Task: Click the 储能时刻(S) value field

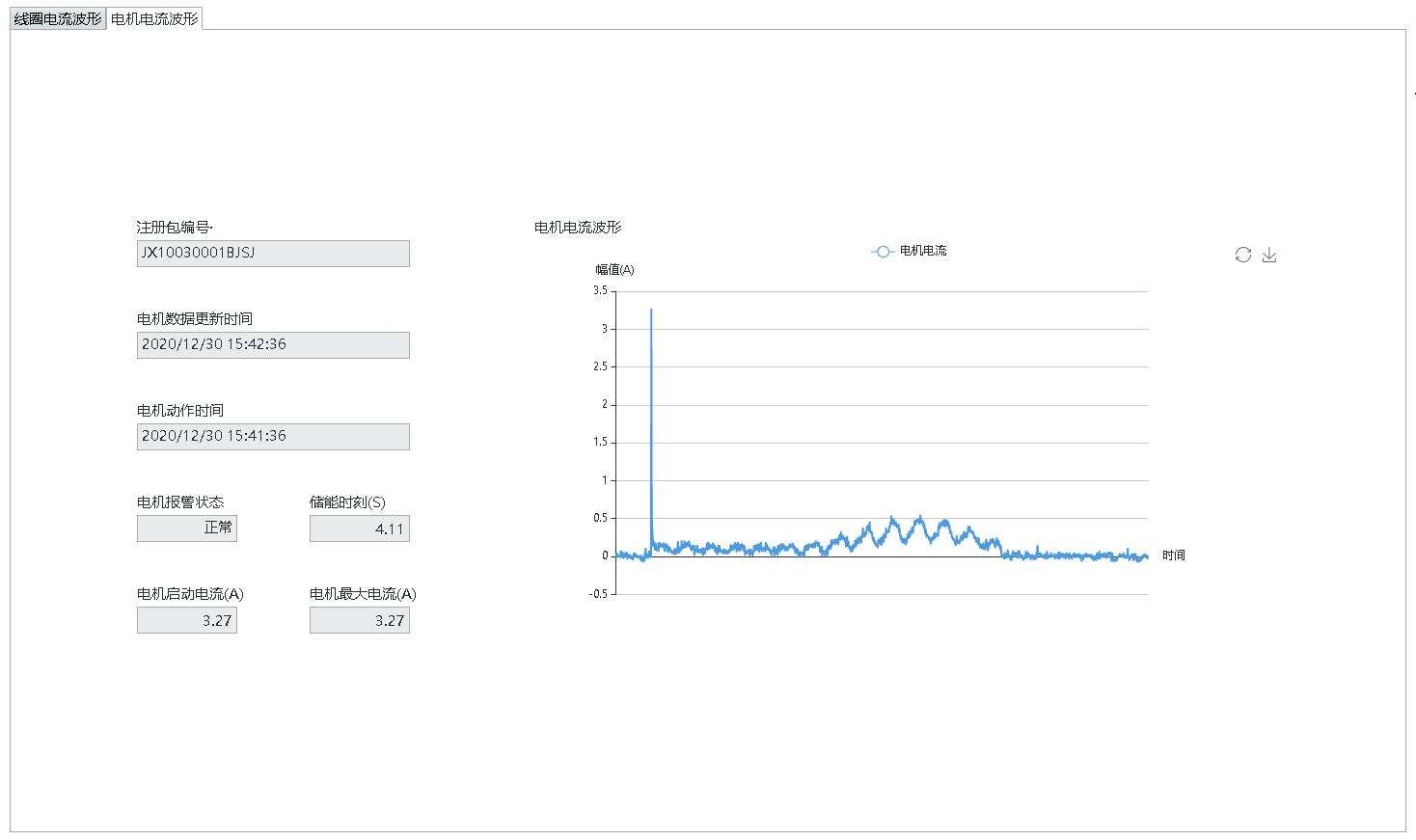Action: [x=360, y=528]
